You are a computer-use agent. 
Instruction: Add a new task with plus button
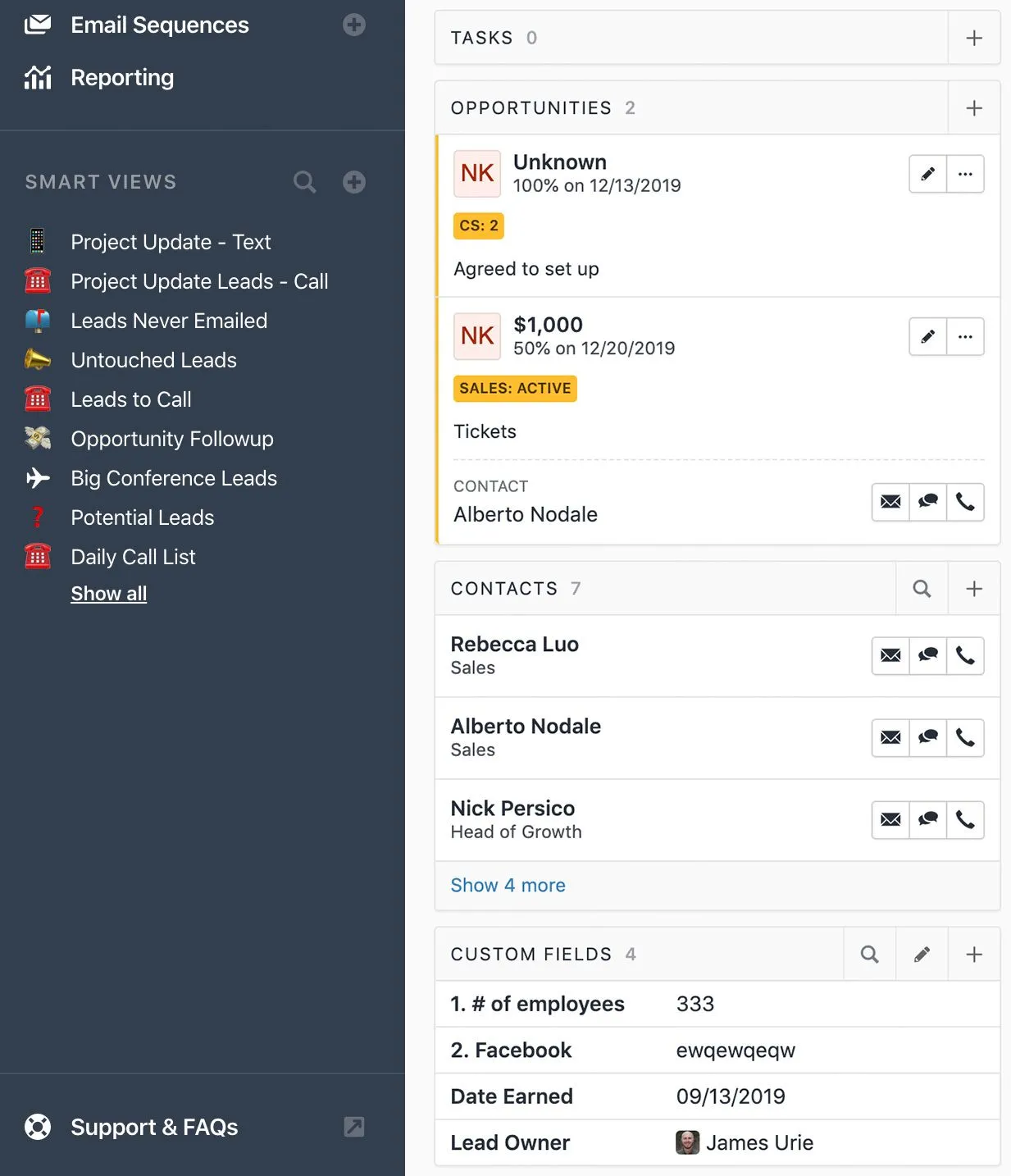(973, 38)
